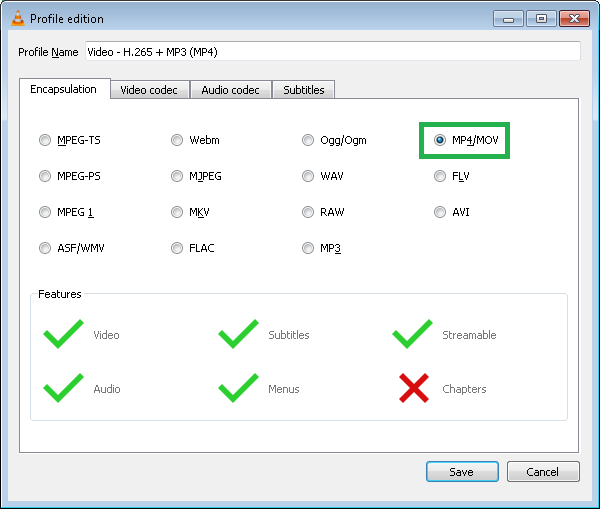The height and width of the screenshot is (509, 600).
Task: Cancel the profile edition dialog
Action: pyautogui.click(x=543, y=472)
